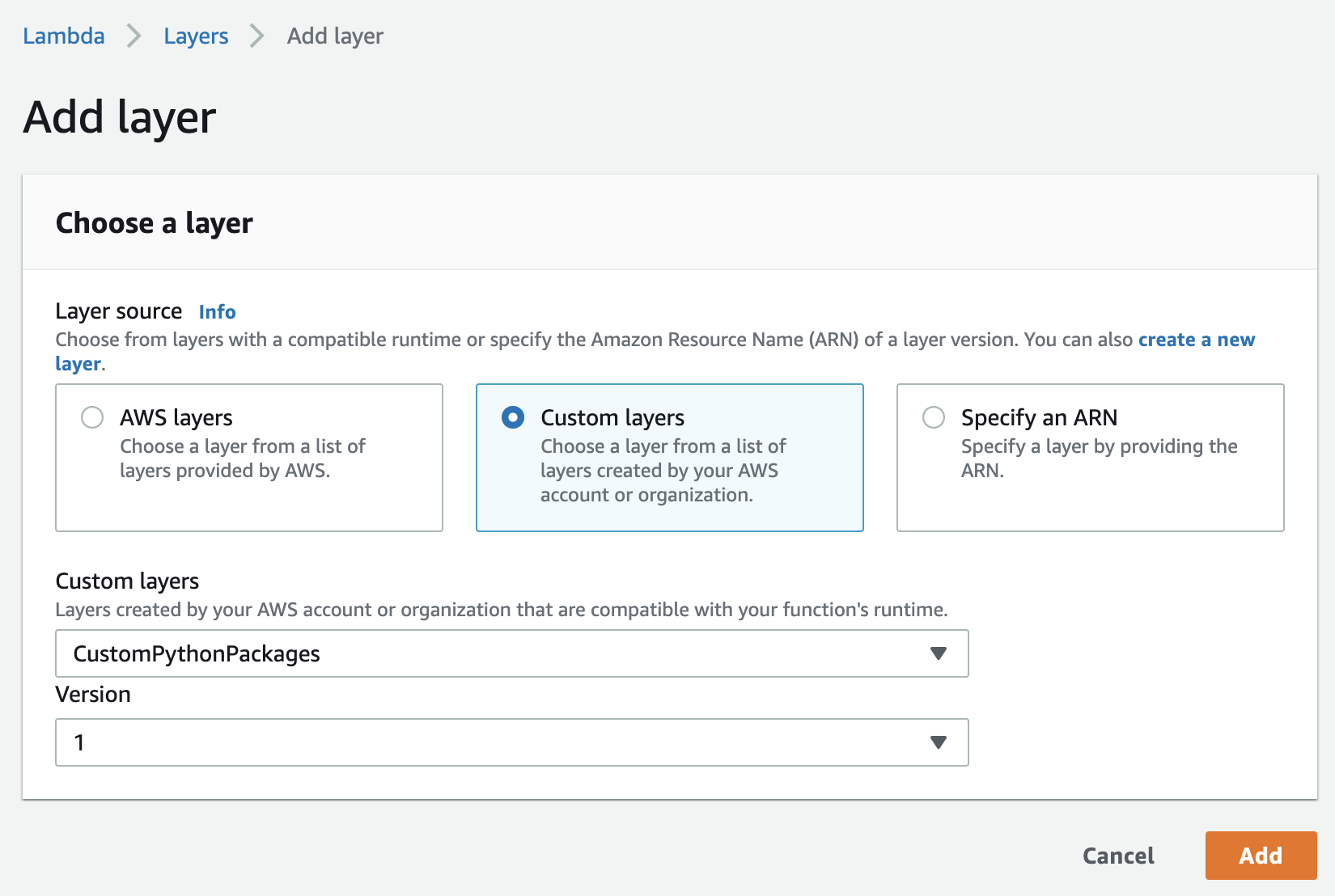Click the Custom layers card description text
The image size is (1335, 896).
coord(663,471)
